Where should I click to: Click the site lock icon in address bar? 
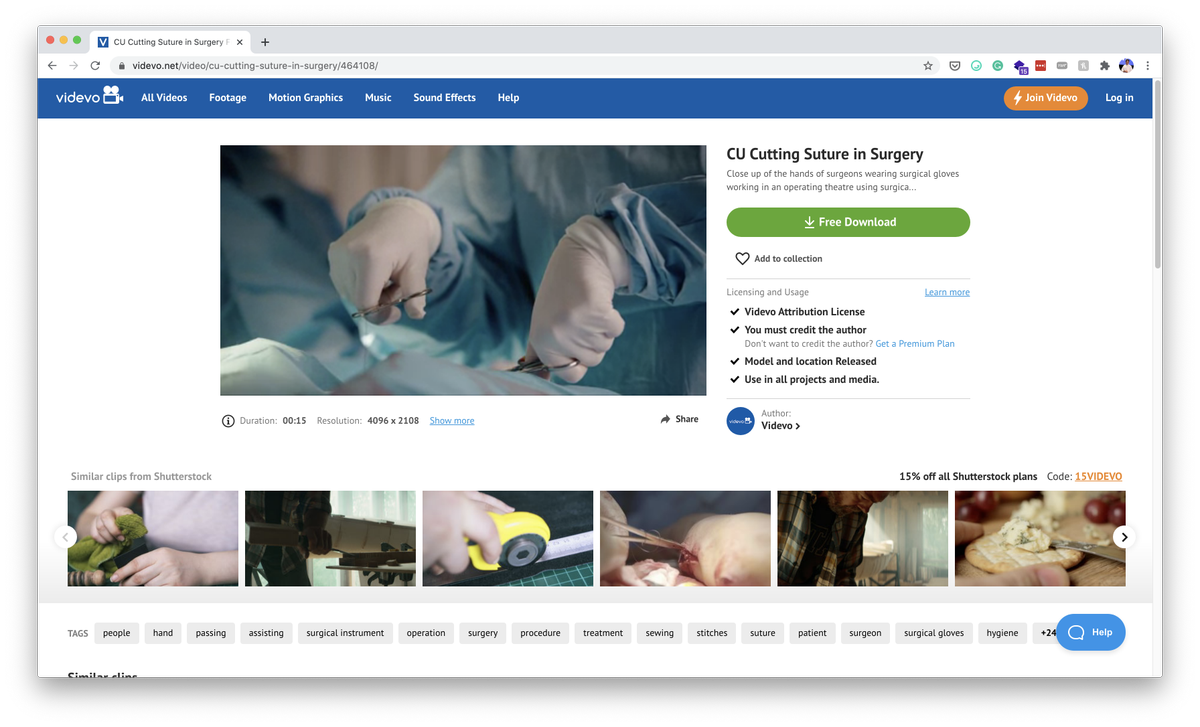(121, 66)
